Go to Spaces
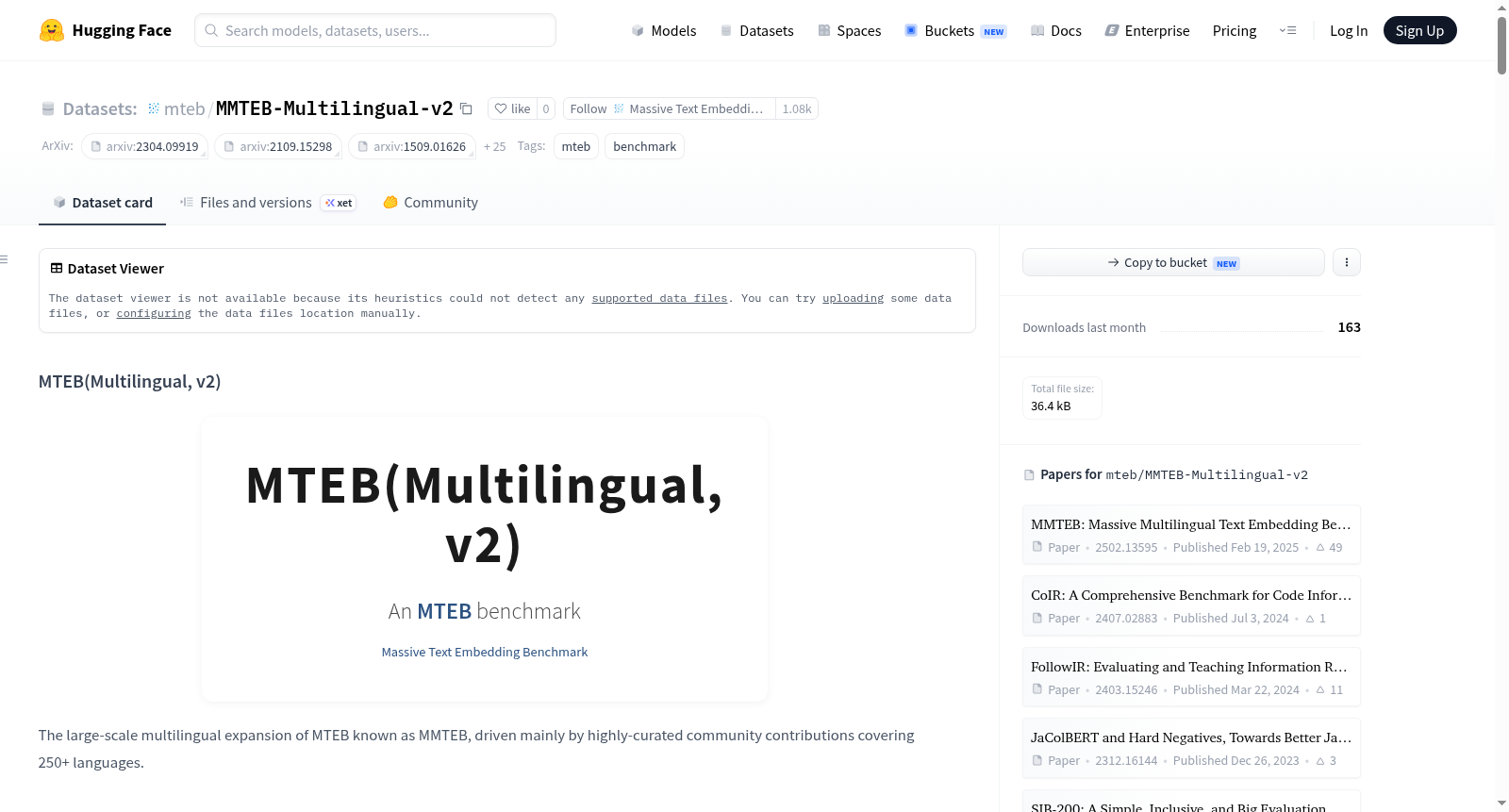Screen dimensions: 1509x812 coord(849,30)
